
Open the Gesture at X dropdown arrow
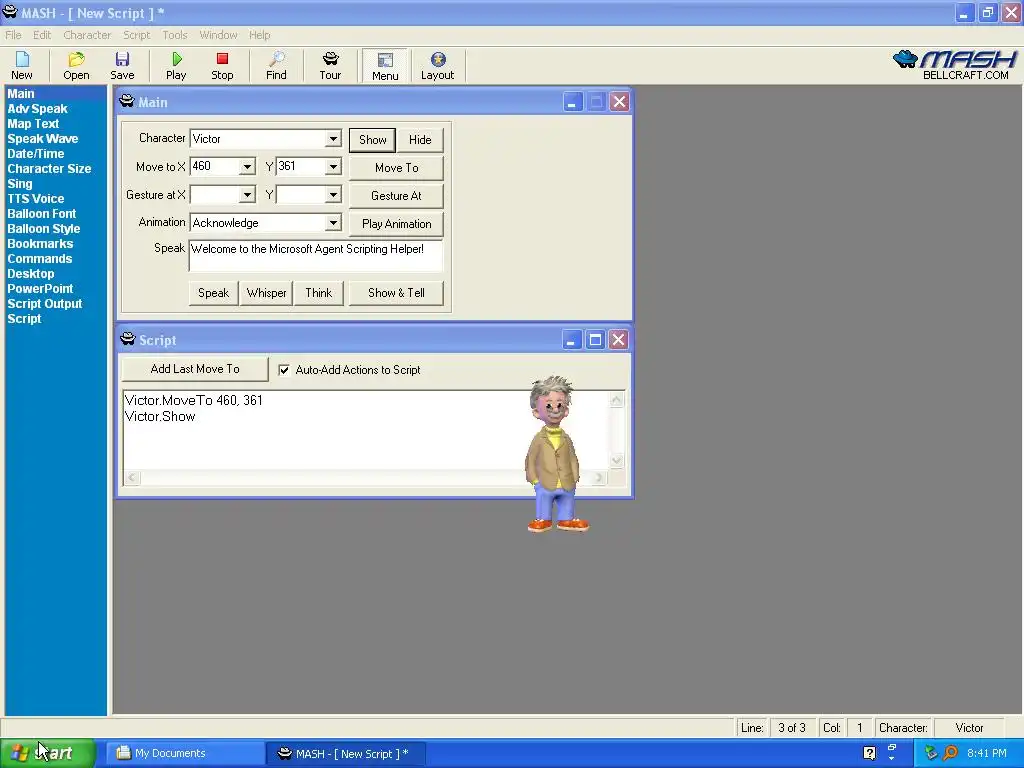pos(247,195)
